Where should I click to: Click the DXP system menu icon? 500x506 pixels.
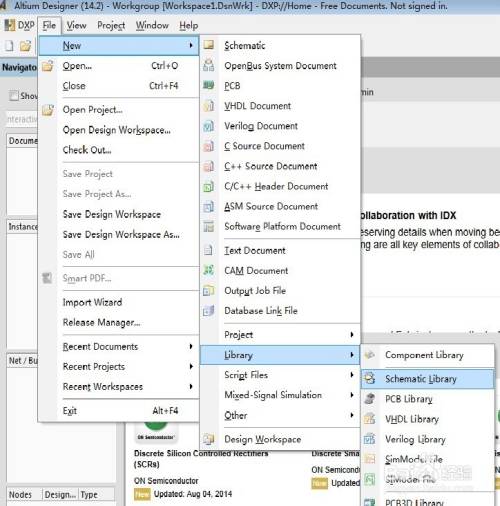click(x=10, y=25)
